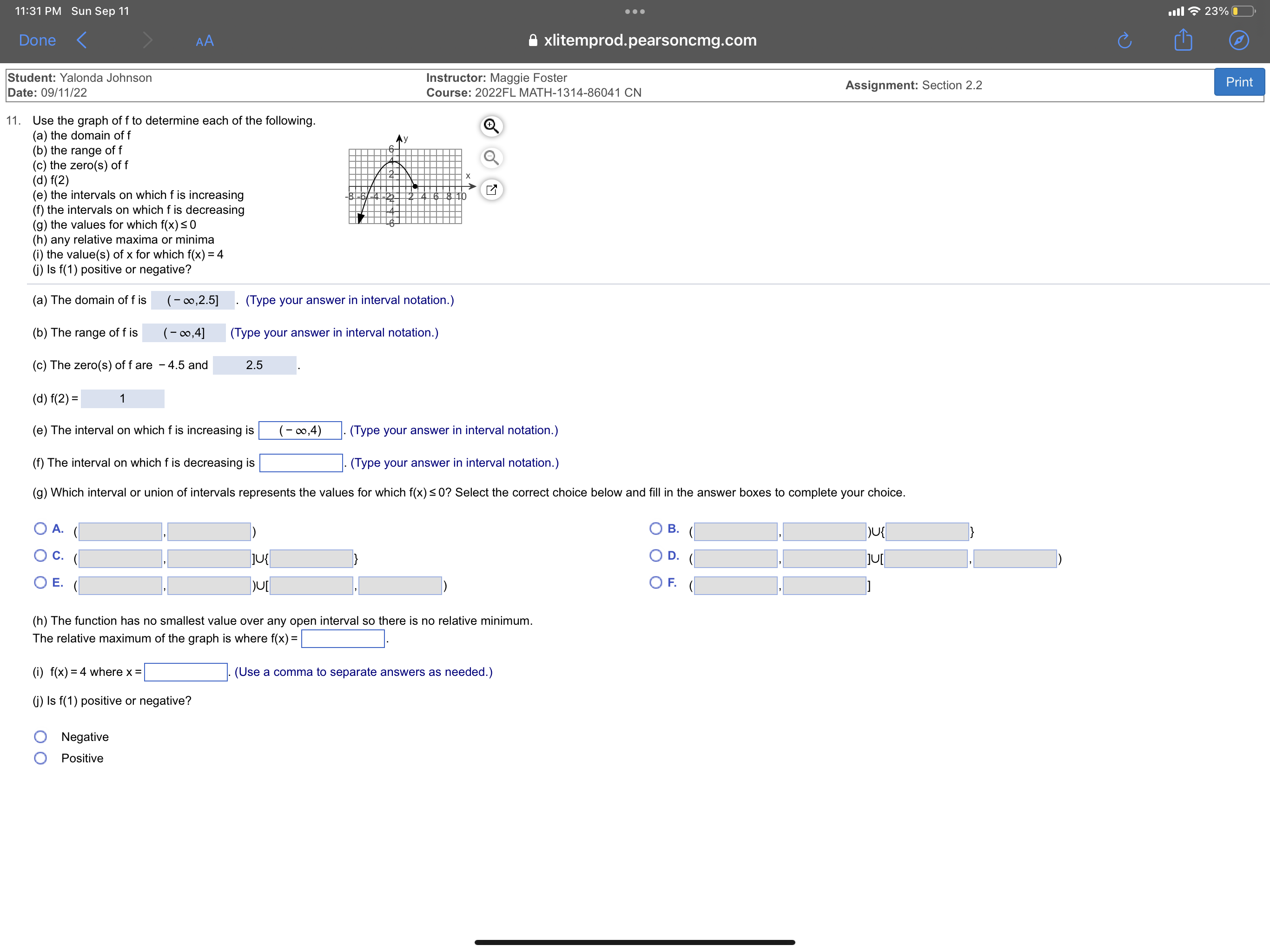Select choice B for part g
The image size is (1270, 952).
tap(655, 528)
